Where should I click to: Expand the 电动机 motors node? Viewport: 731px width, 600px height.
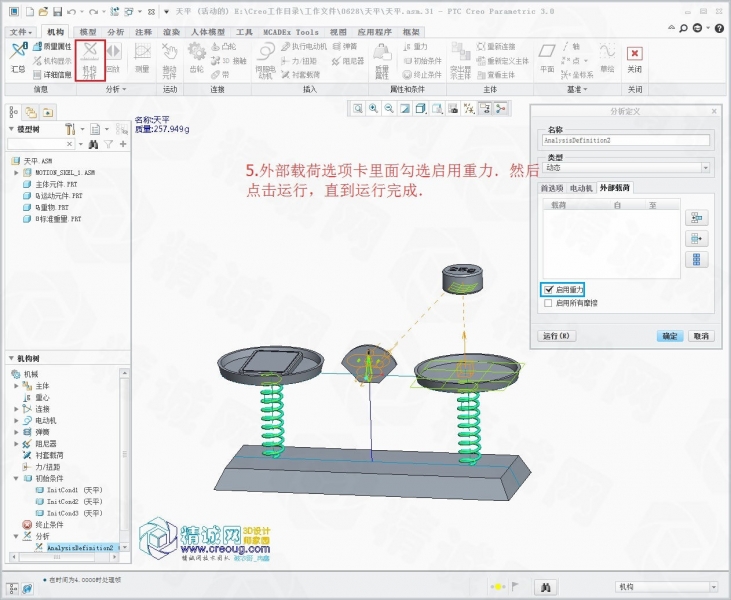point(16,421)
